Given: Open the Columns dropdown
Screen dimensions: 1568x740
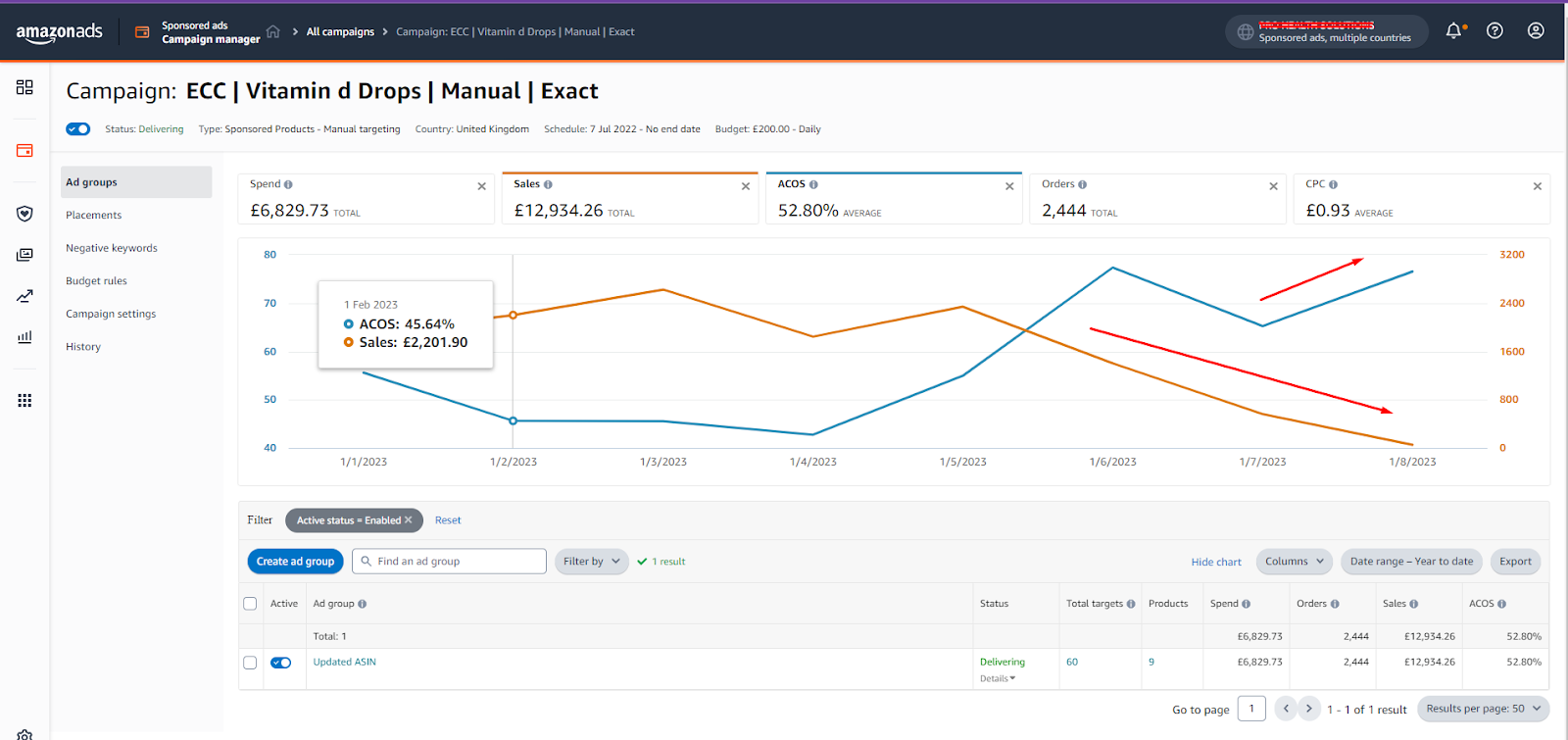Looking at the screenshot, I should 1294,562.
